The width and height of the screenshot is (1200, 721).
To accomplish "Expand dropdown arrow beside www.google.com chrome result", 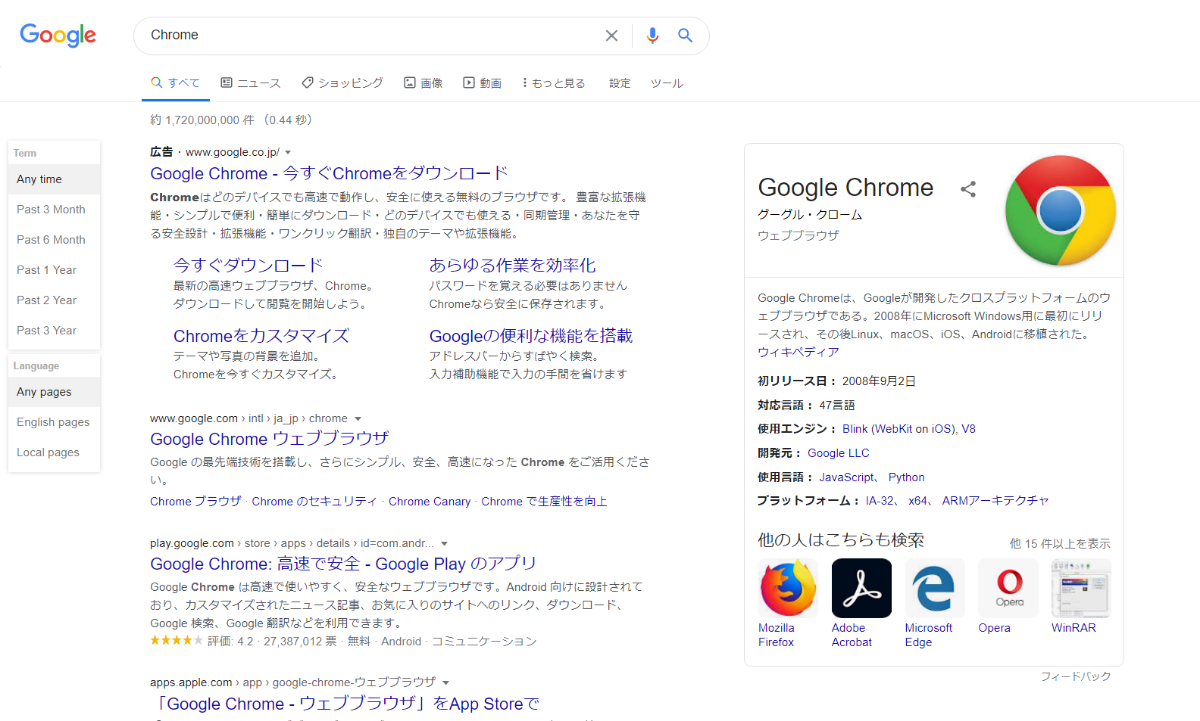I will (358, 419).
